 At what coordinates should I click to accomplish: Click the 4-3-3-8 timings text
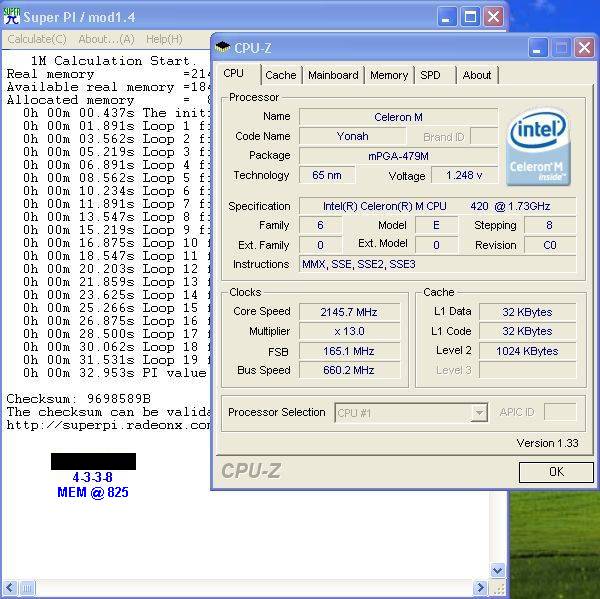[x=93, y=477]
